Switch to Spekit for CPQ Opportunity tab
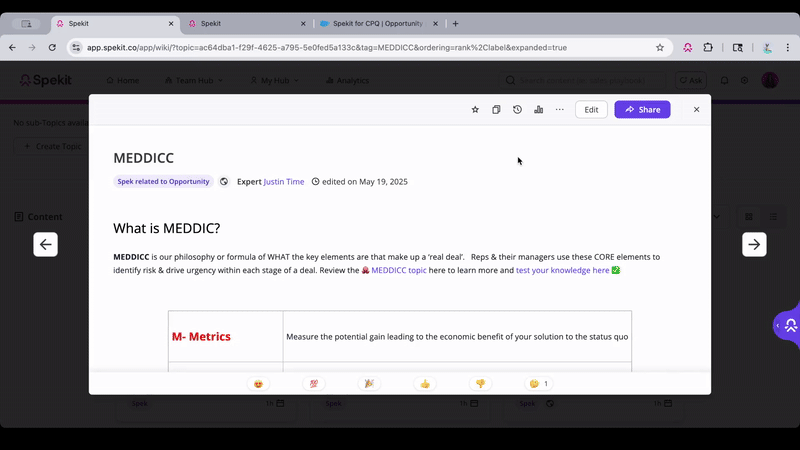The image size is (800, 450). pyautogui.click(x=378, y=23)
